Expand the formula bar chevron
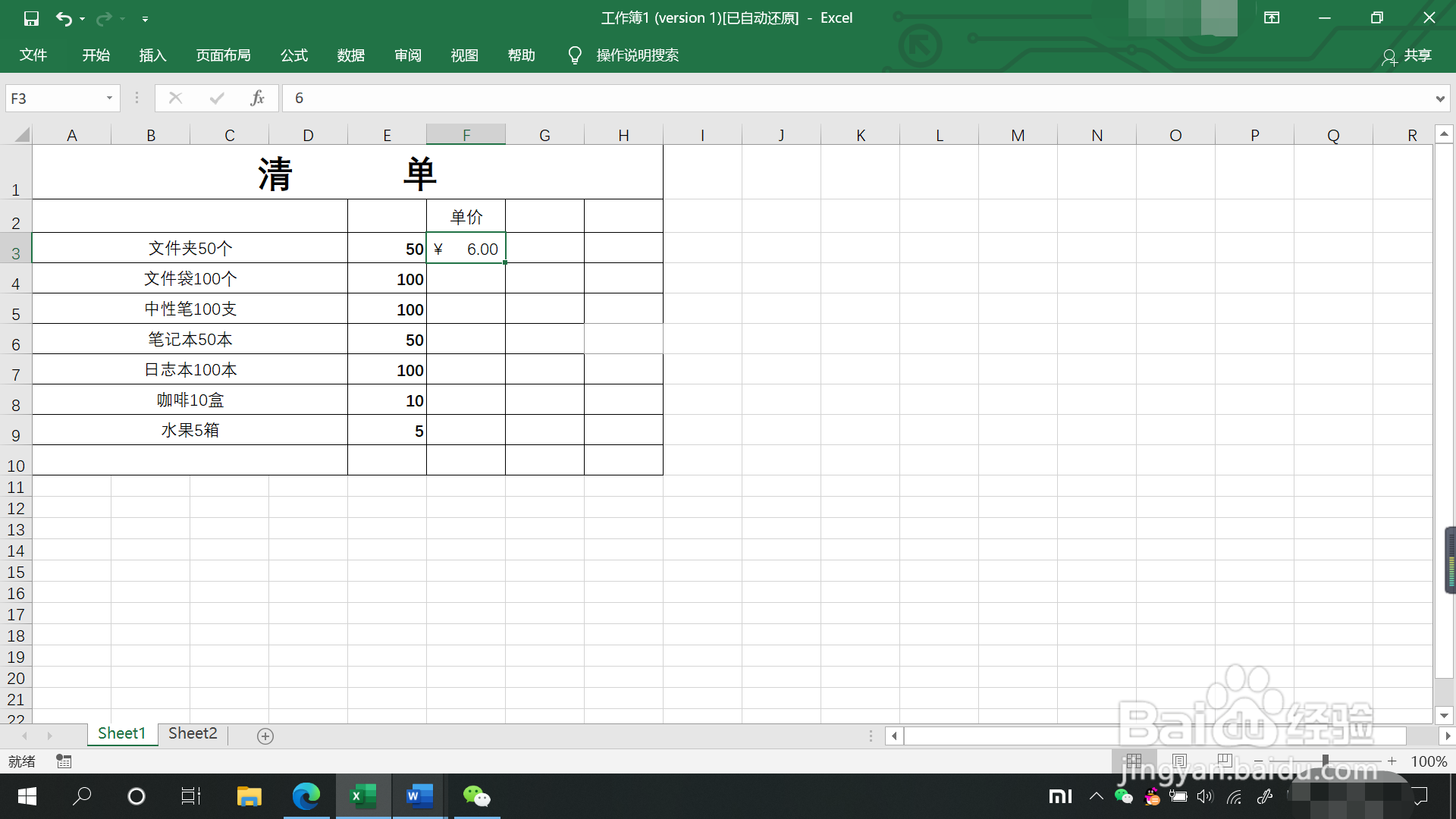The width and height of the screenshot is (1456, 819). 1439,99
